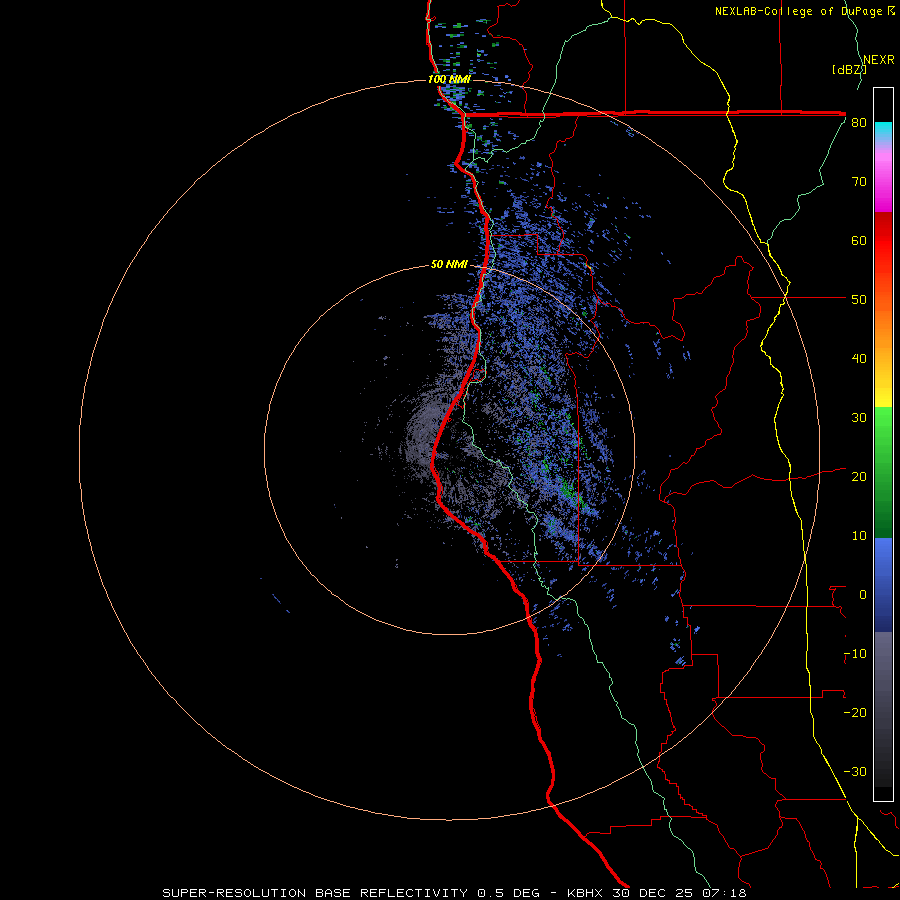The height and width of the screenshot is (900, 900).
Task: Click the 20 value on dBZ scale
Action: point(859,476)
